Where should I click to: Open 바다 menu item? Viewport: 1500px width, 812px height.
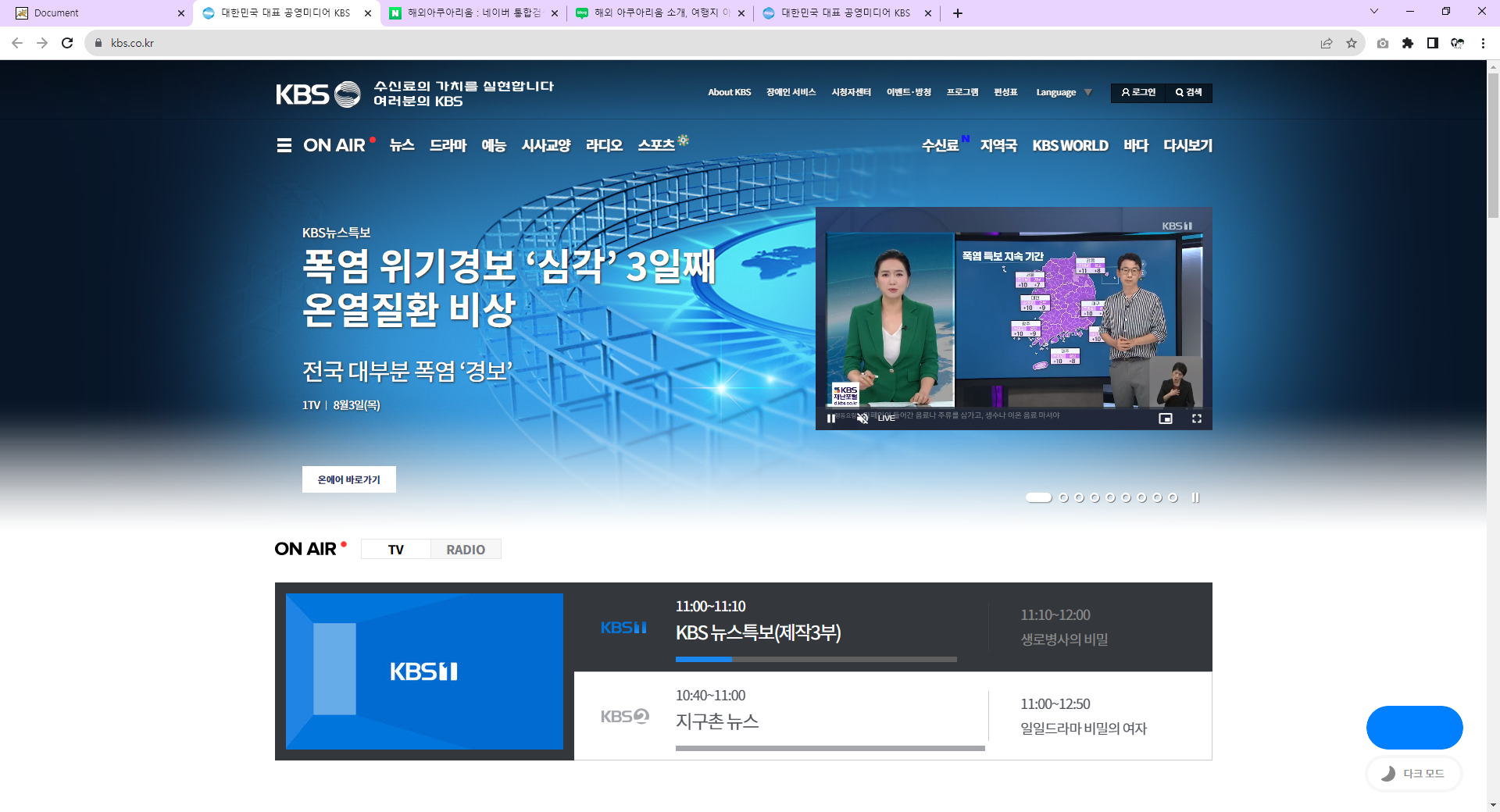[1136, 145]
